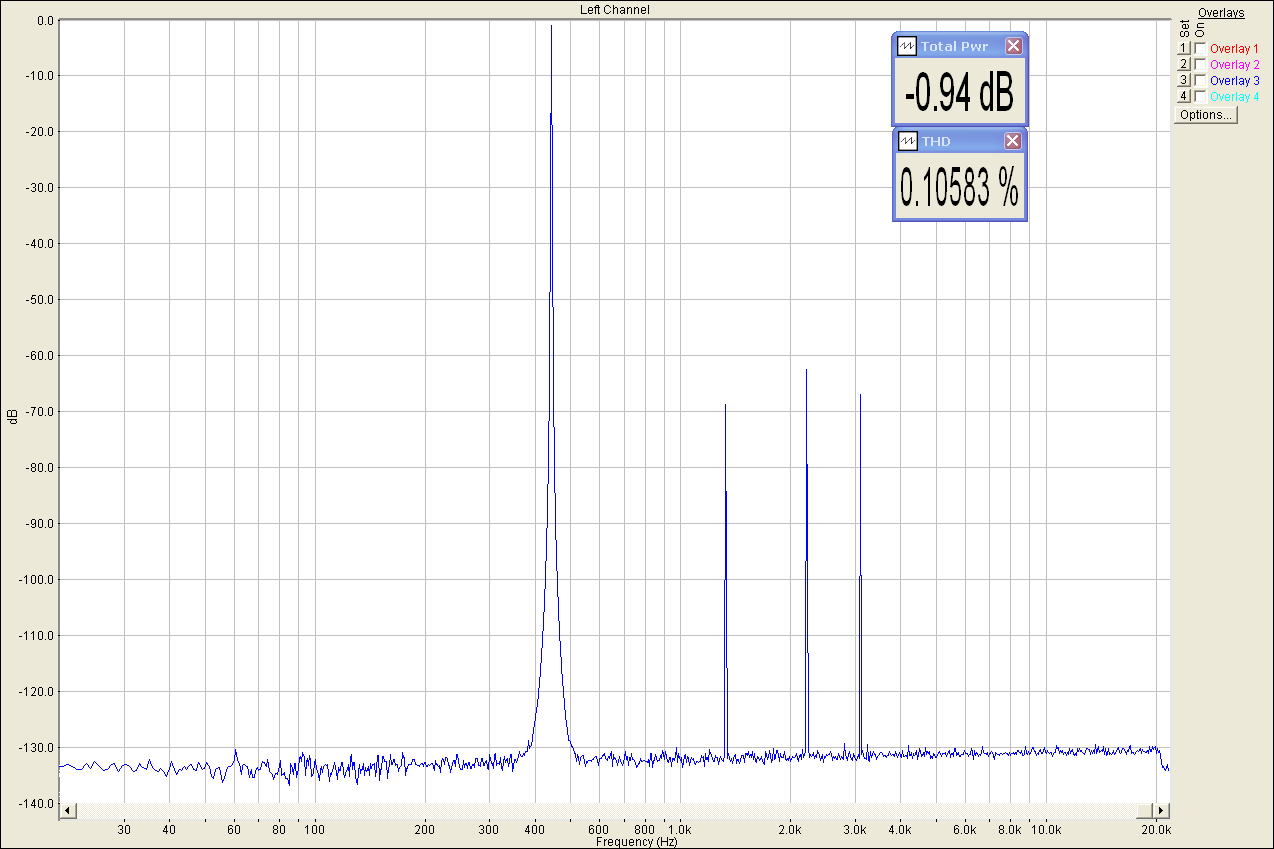Click the Set button numbered 2 for Overlay 2

1183,64
